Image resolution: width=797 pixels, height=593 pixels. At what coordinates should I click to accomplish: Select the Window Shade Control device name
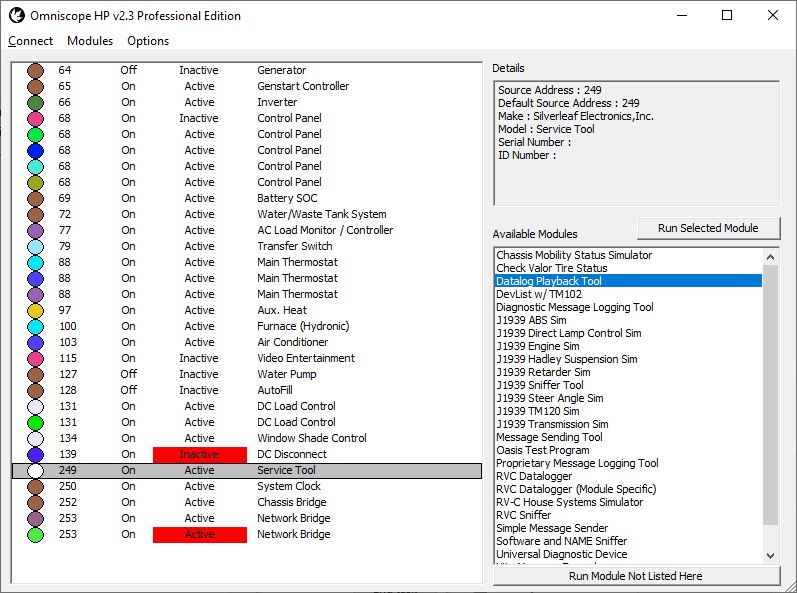(312, 439)
